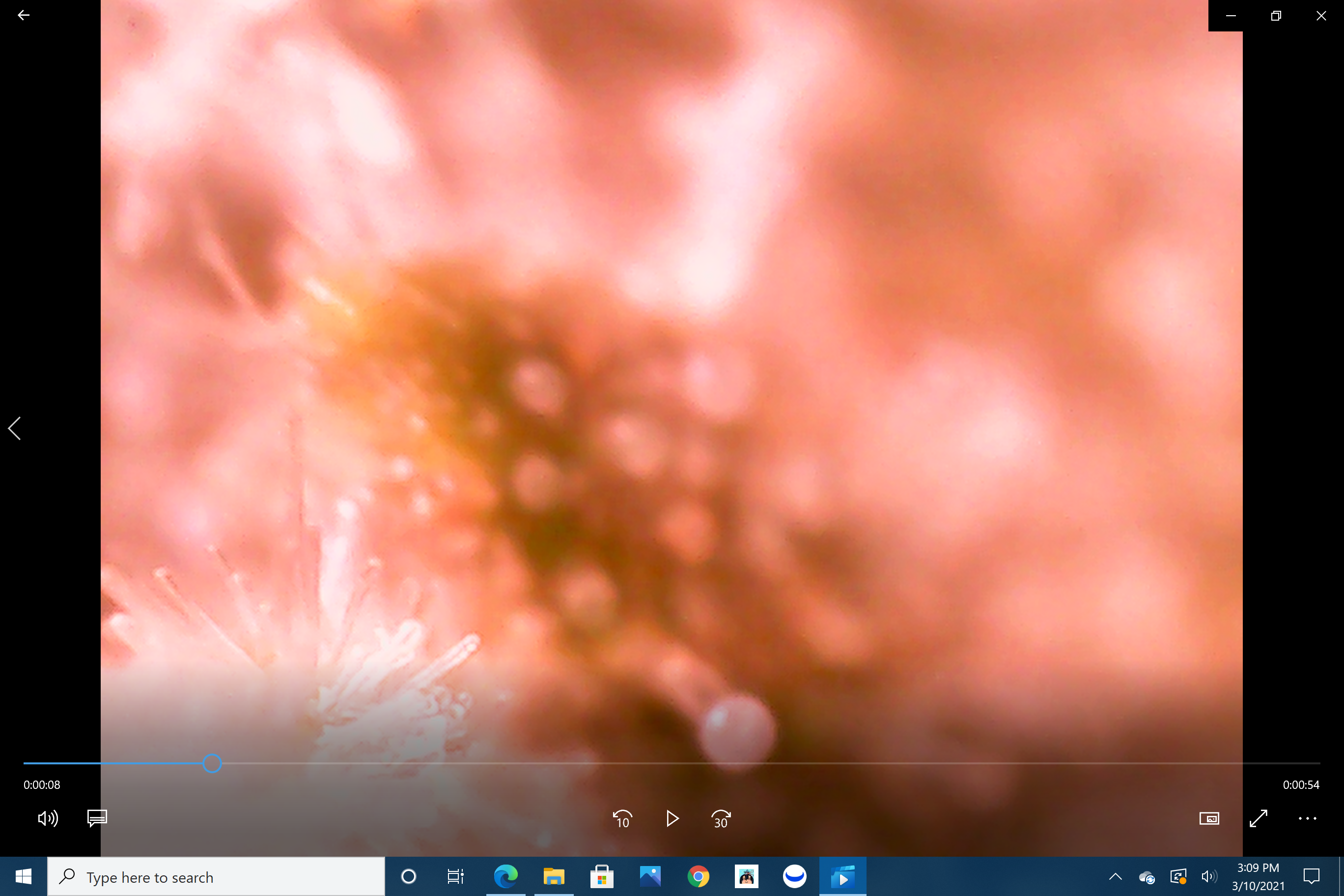
Task: Launch Microsoft Edge from taskbar
Action: pos(505,876)
